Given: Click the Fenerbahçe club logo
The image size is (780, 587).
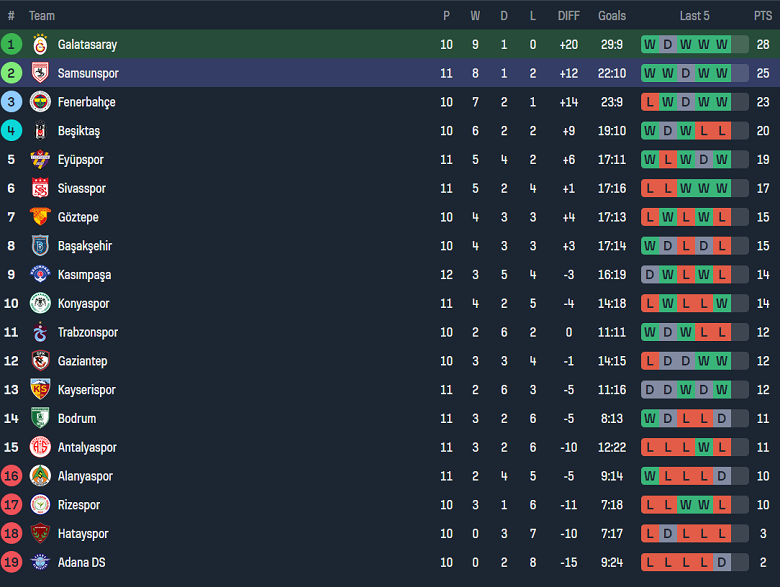Looking at the screenshot, I should (40, 102).
